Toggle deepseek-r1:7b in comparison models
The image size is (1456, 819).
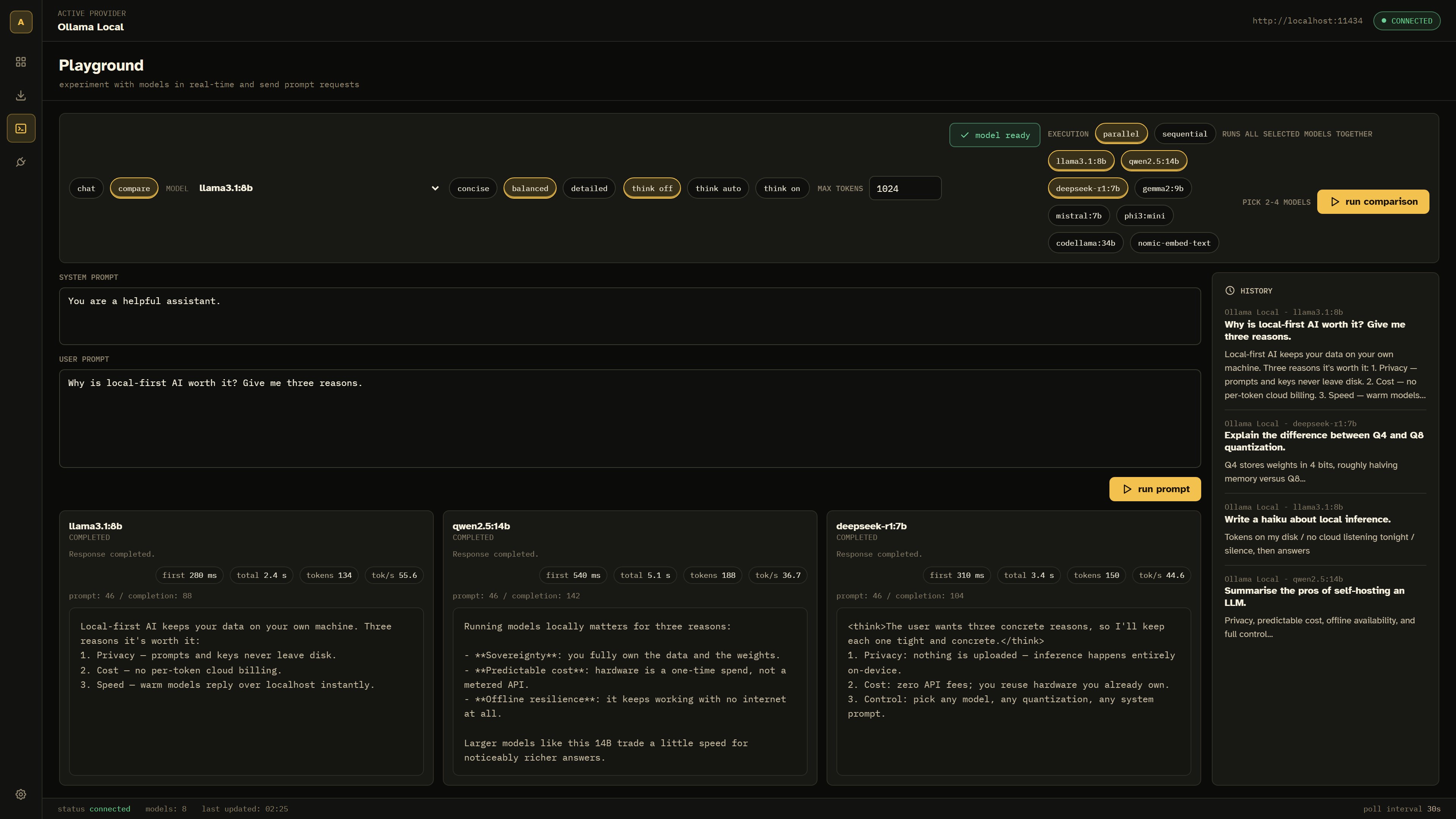[x=1087, y=188]
